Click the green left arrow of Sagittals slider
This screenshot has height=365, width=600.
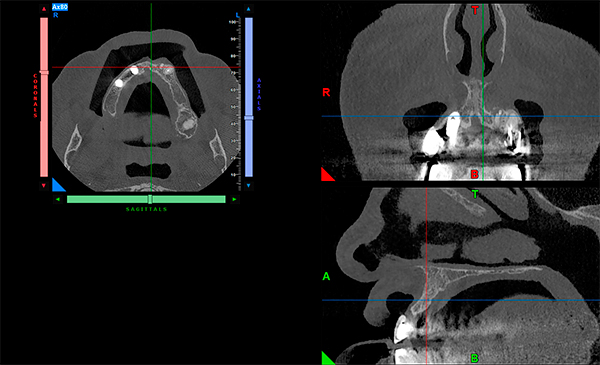(x=58, y=199)
